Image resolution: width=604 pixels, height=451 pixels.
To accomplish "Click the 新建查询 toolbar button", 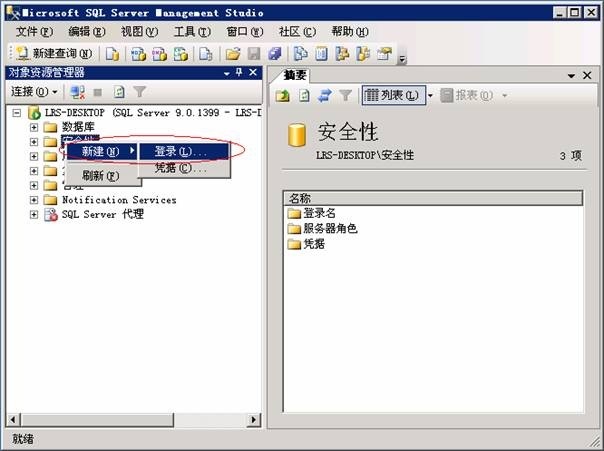I will click(x=54, y=53).
